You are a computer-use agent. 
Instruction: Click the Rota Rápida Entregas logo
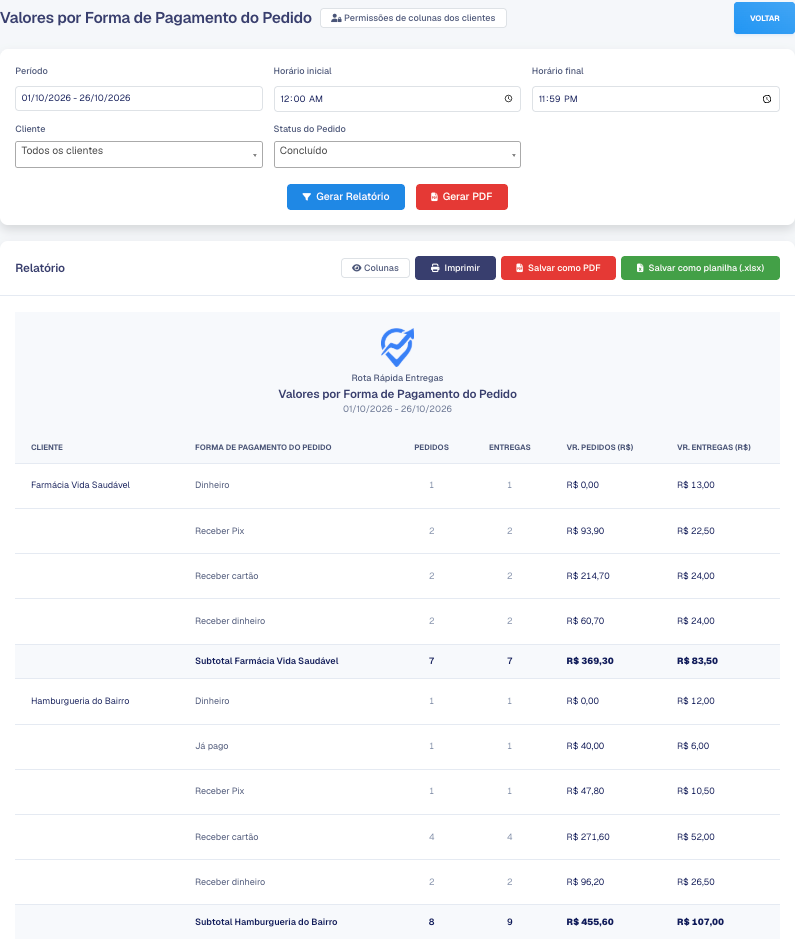(398, 347)
